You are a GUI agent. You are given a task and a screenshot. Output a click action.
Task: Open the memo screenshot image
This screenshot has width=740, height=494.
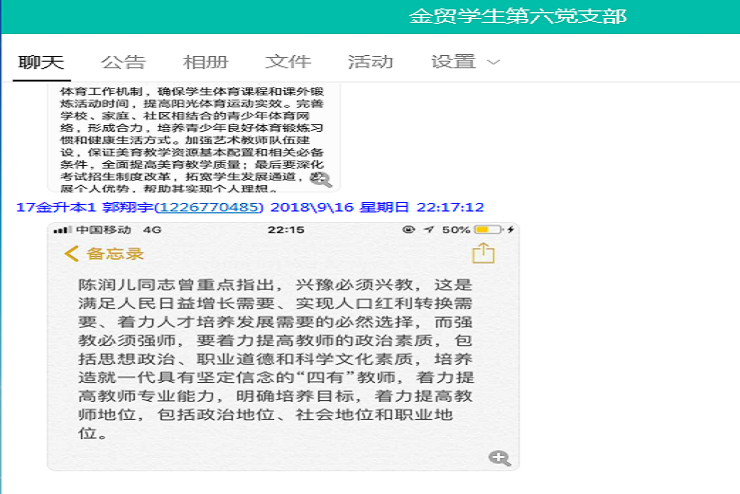coord(283,347)
